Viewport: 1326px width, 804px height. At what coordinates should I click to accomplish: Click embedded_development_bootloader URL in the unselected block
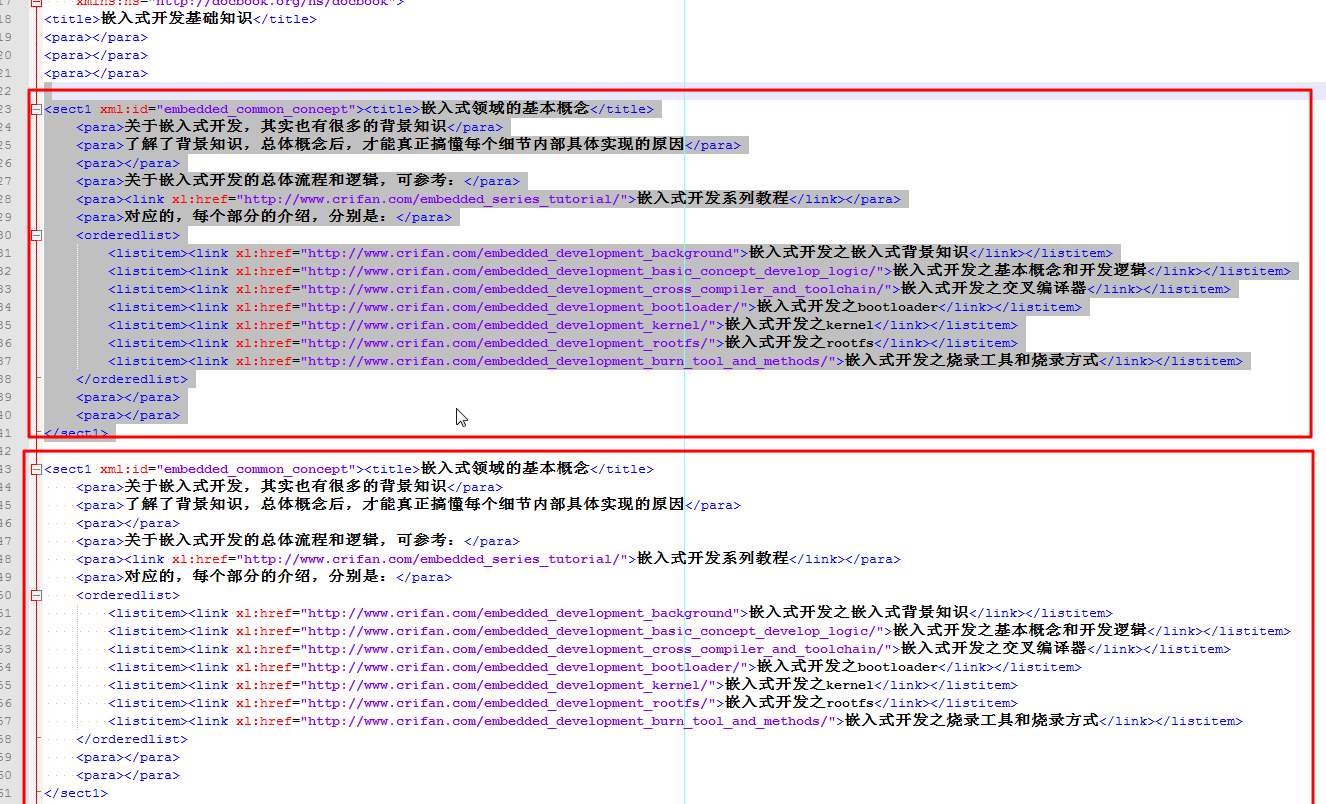[528, 667]
